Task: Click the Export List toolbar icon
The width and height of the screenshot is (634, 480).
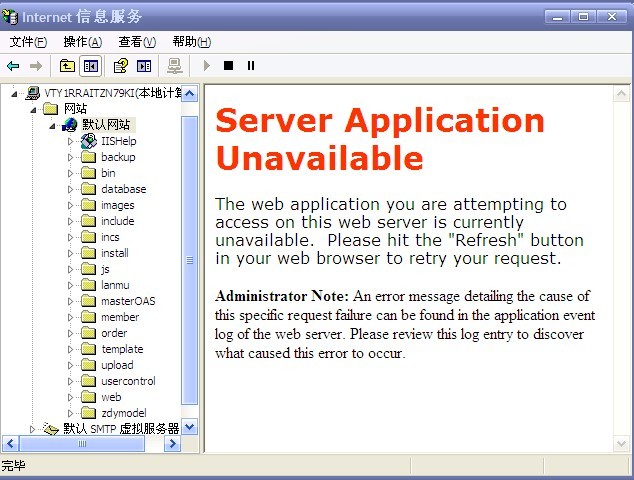Action: [x=144, y=66]
